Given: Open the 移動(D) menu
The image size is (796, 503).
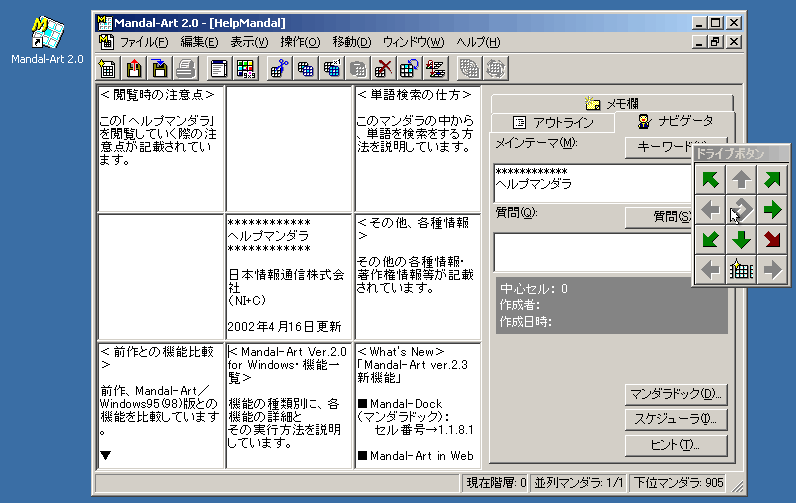Looking at the screenshot, I should point(352,42).
